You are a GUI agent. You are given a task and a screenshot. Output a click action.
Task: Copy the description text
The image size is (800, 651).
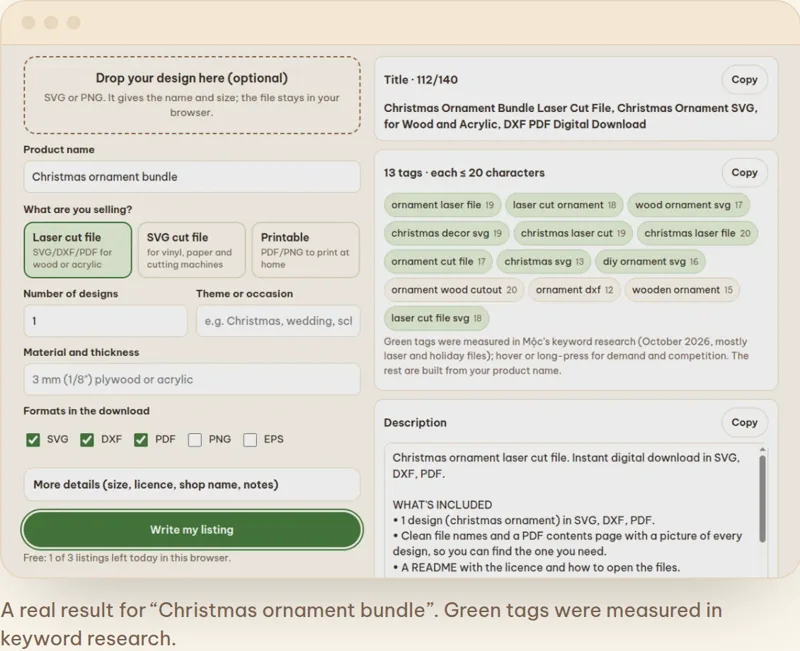pyautogui.click(x=744, y=422)
